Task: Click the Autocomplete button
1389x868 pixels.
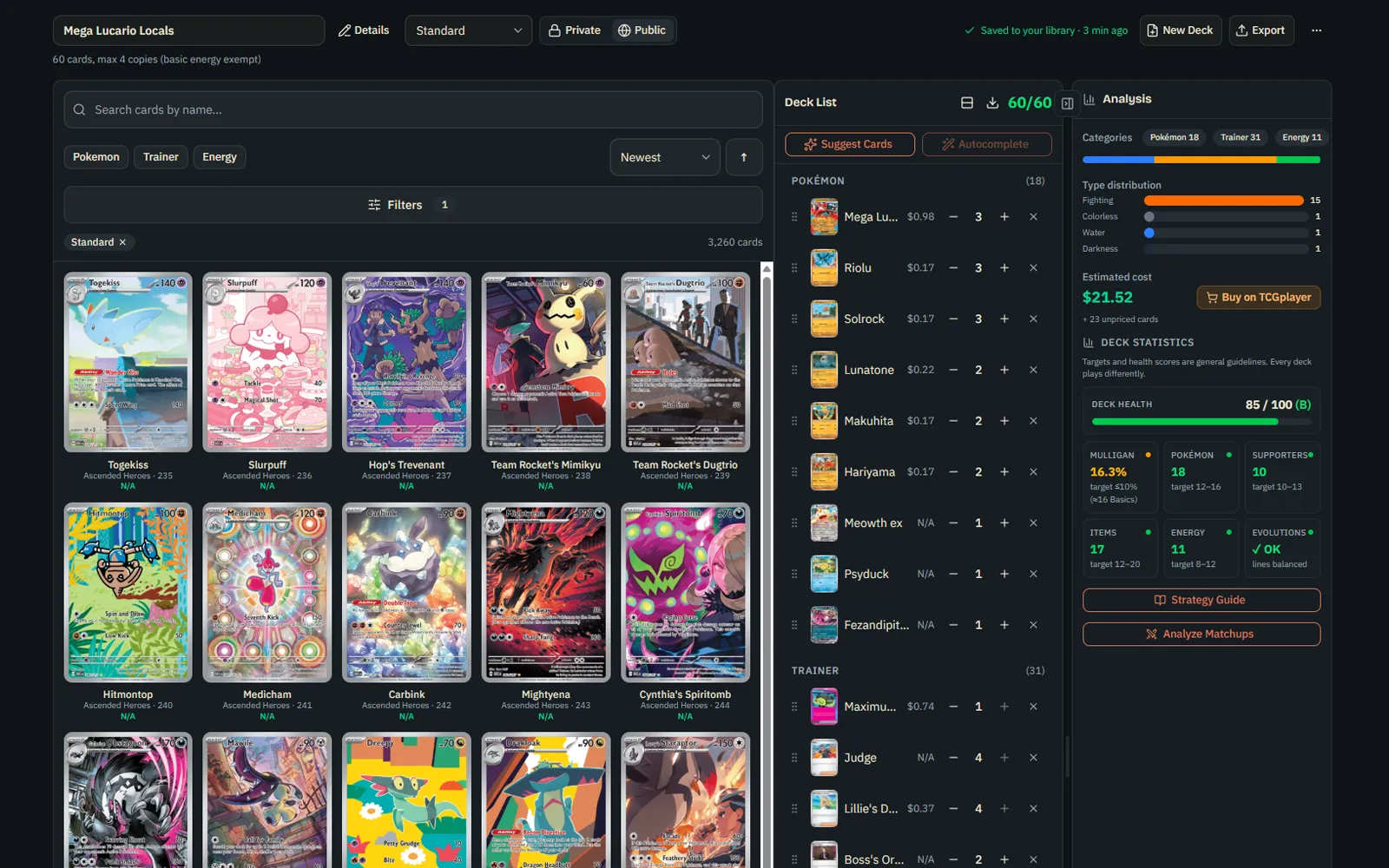Action: click(x=987, y=144)
